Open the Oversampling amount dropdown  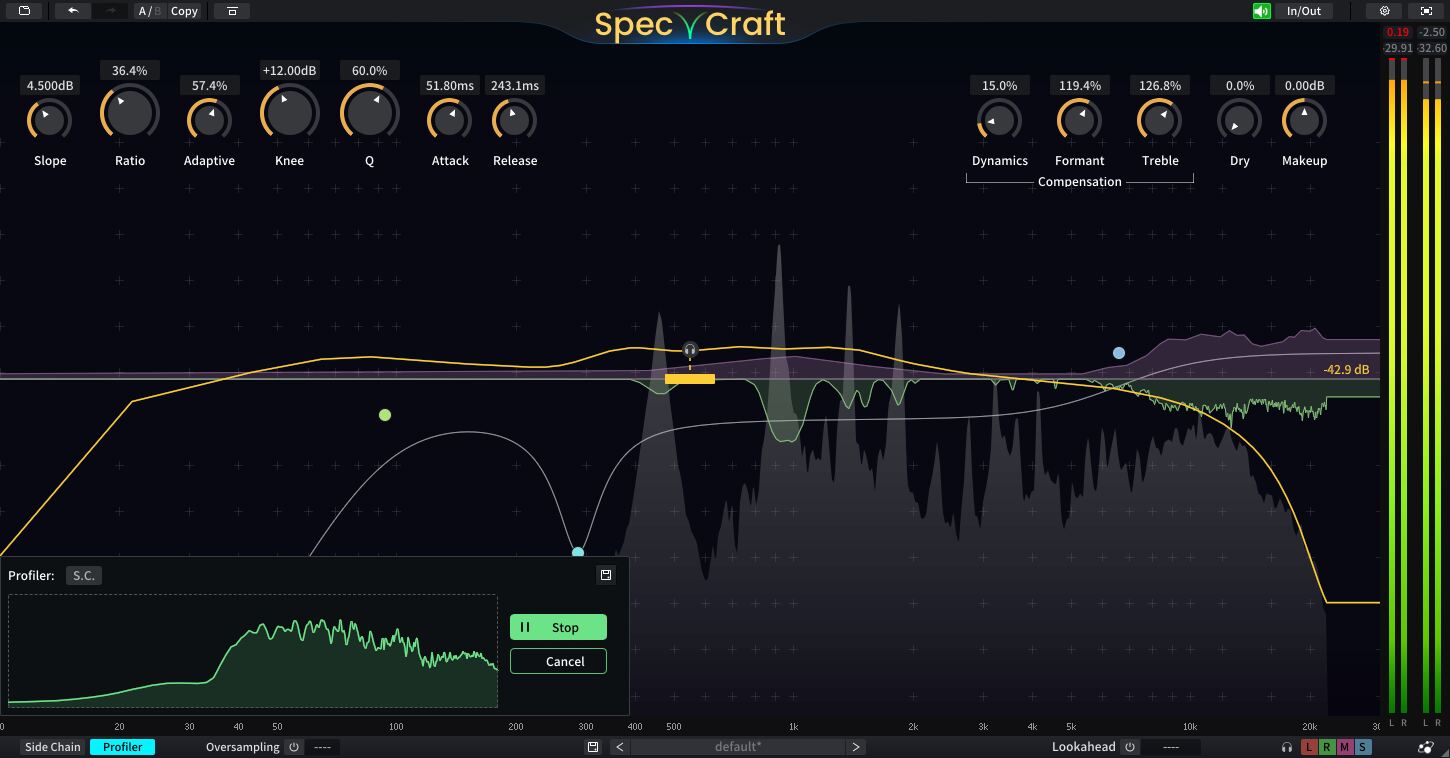pyautogui.click(x=323, y=746)
